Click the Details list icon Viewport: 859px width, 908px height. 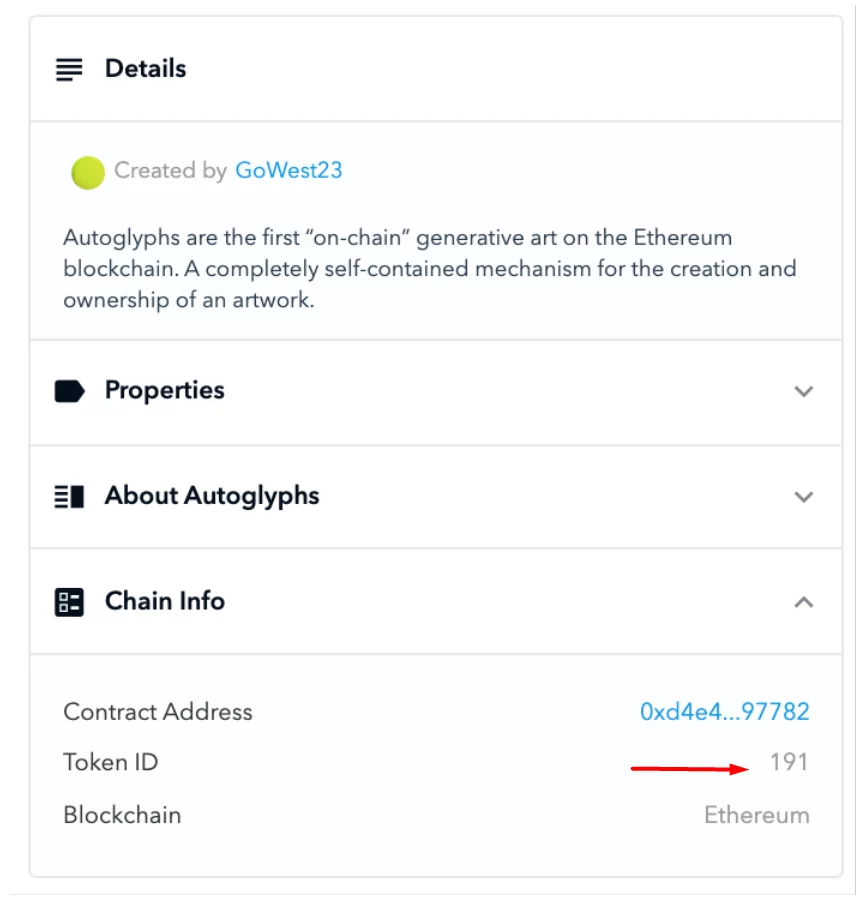[69, 69]
